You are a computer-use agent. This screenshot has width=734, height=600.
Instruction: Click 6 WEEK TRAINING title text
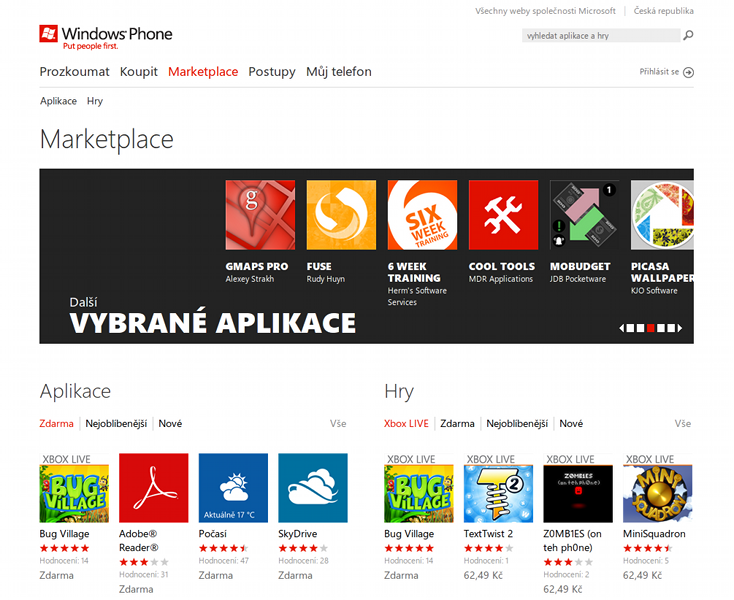pyautogui.click(x=414, y=272)
